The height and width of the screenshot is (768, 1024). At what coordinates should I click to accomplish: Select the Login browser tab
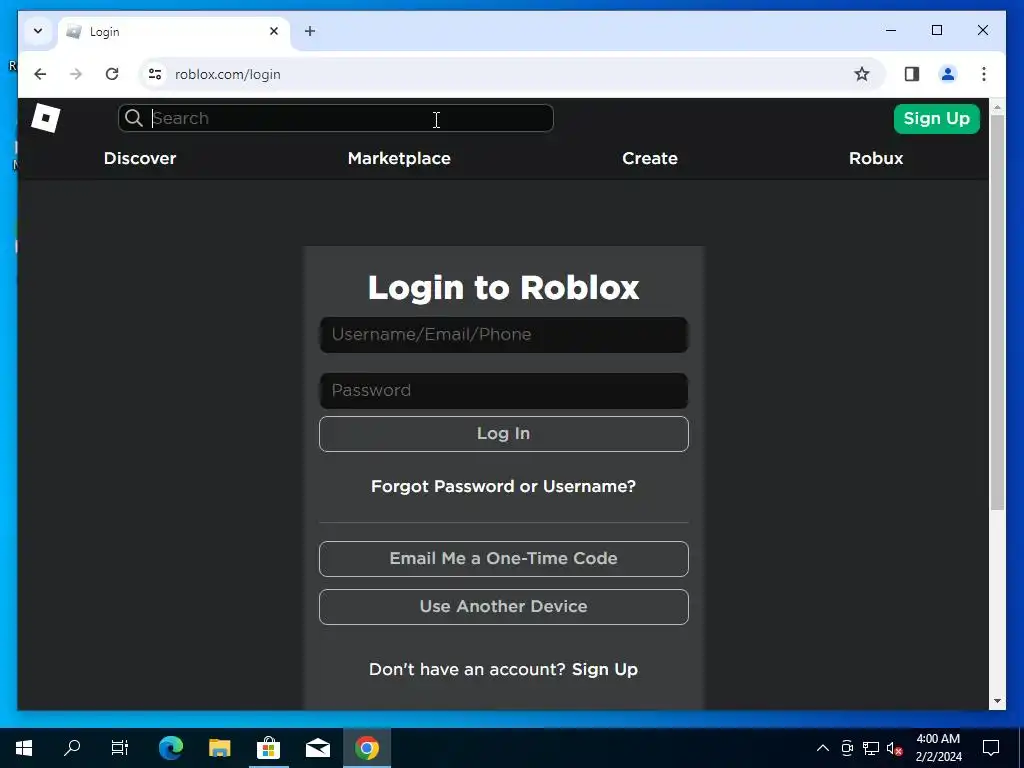click(174, 31)
